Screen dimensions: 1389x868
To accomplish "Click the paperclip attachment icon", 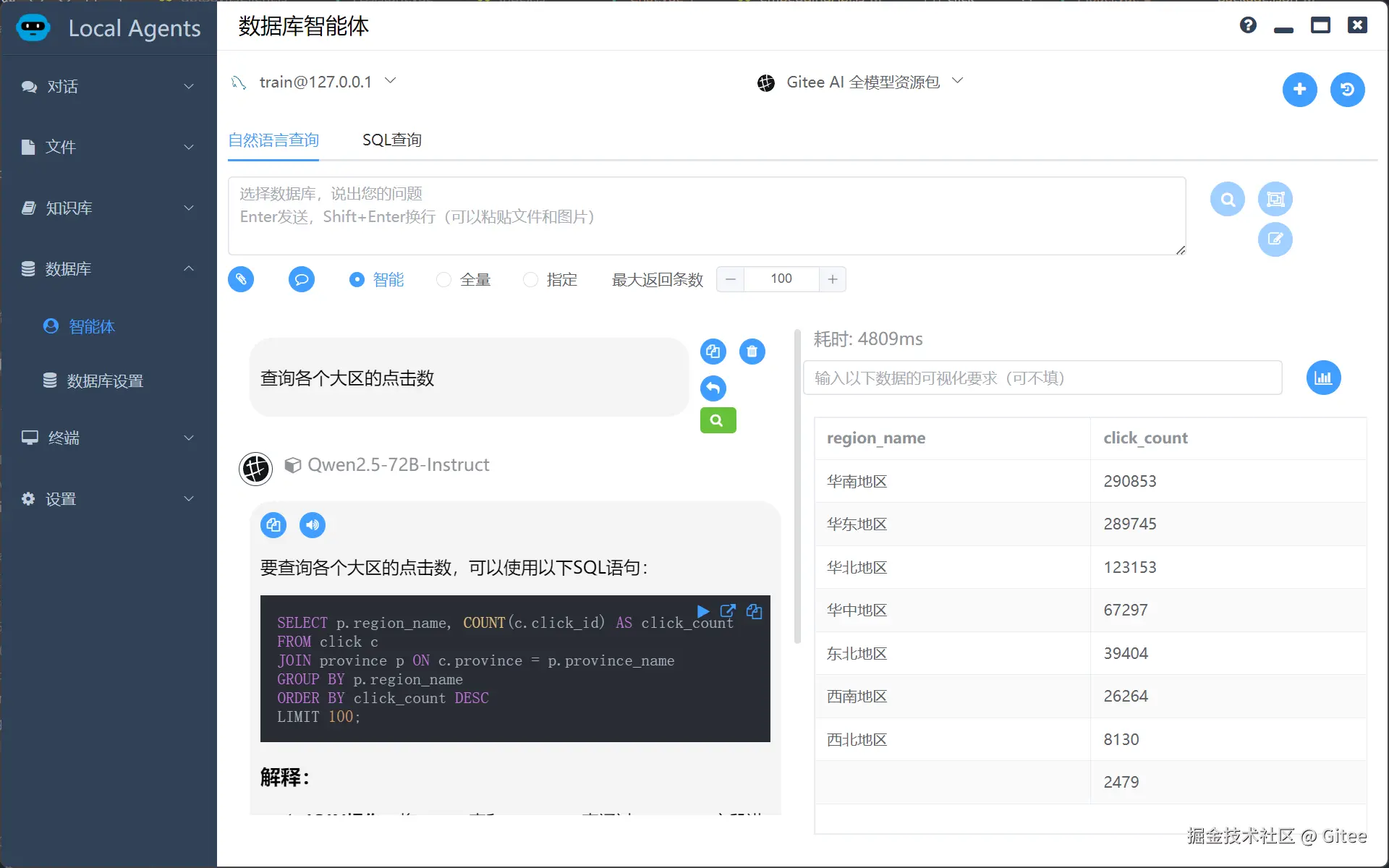I will coord(241,279).
